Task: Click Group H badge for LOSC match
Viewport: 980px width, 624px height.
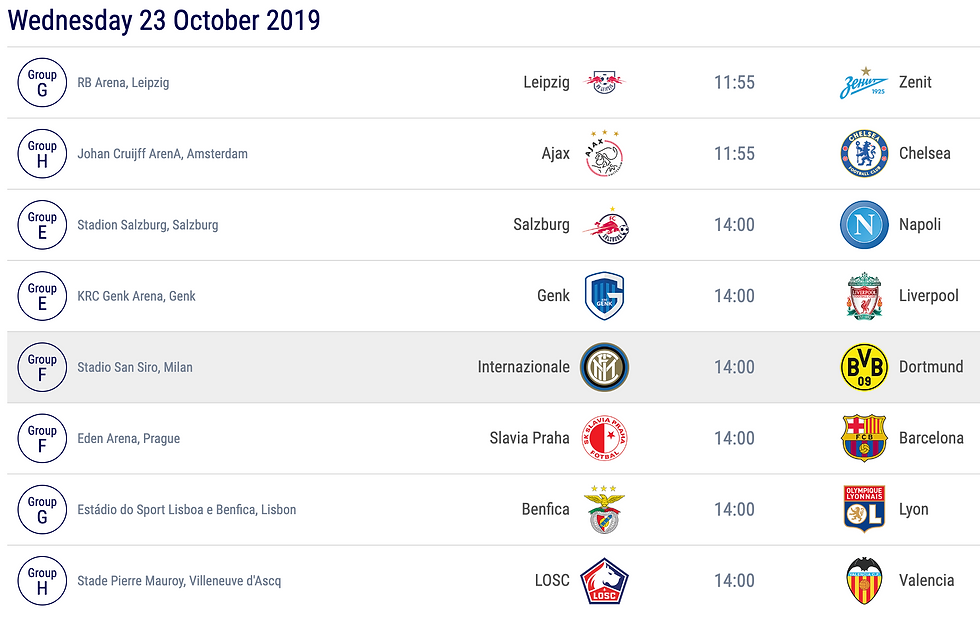Action: (42, 581)
